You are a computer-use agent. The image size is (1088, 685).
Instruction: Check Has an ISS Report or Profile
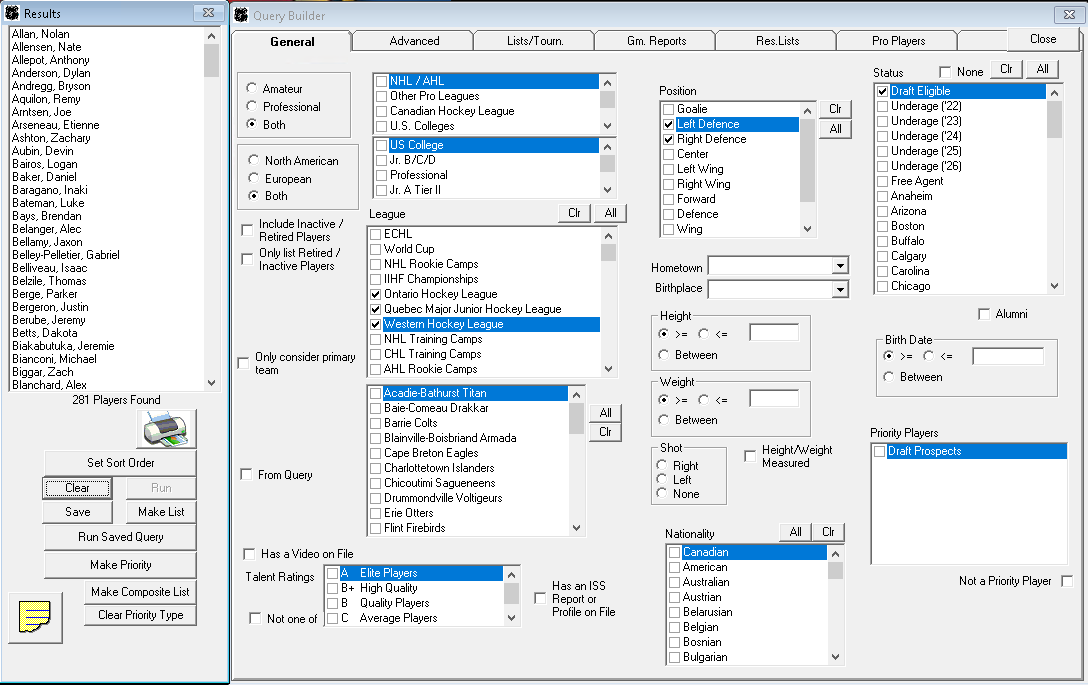click(x=540, y=598)
